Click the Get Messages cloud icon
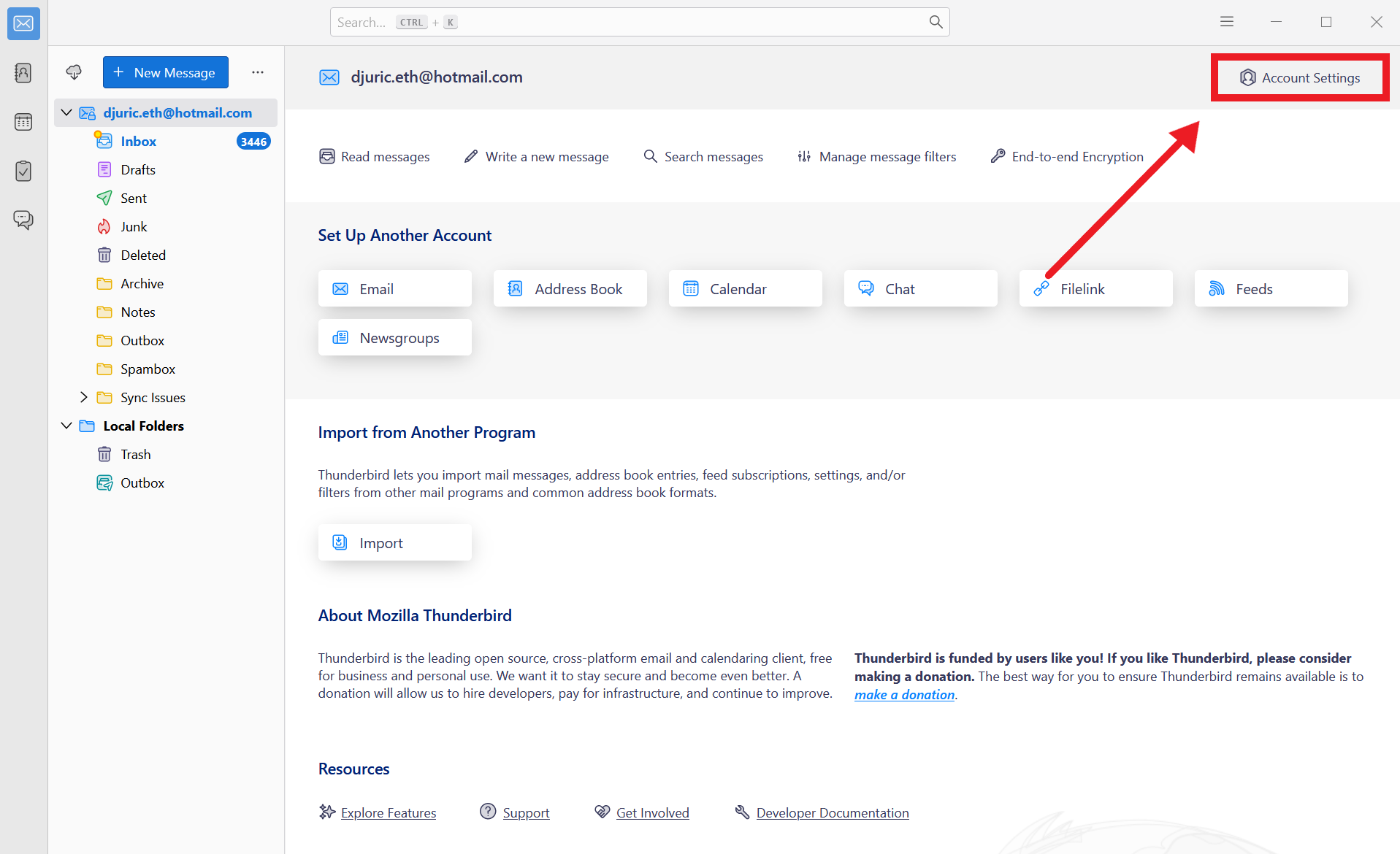The image size is (1400, 854). point(74,72)
